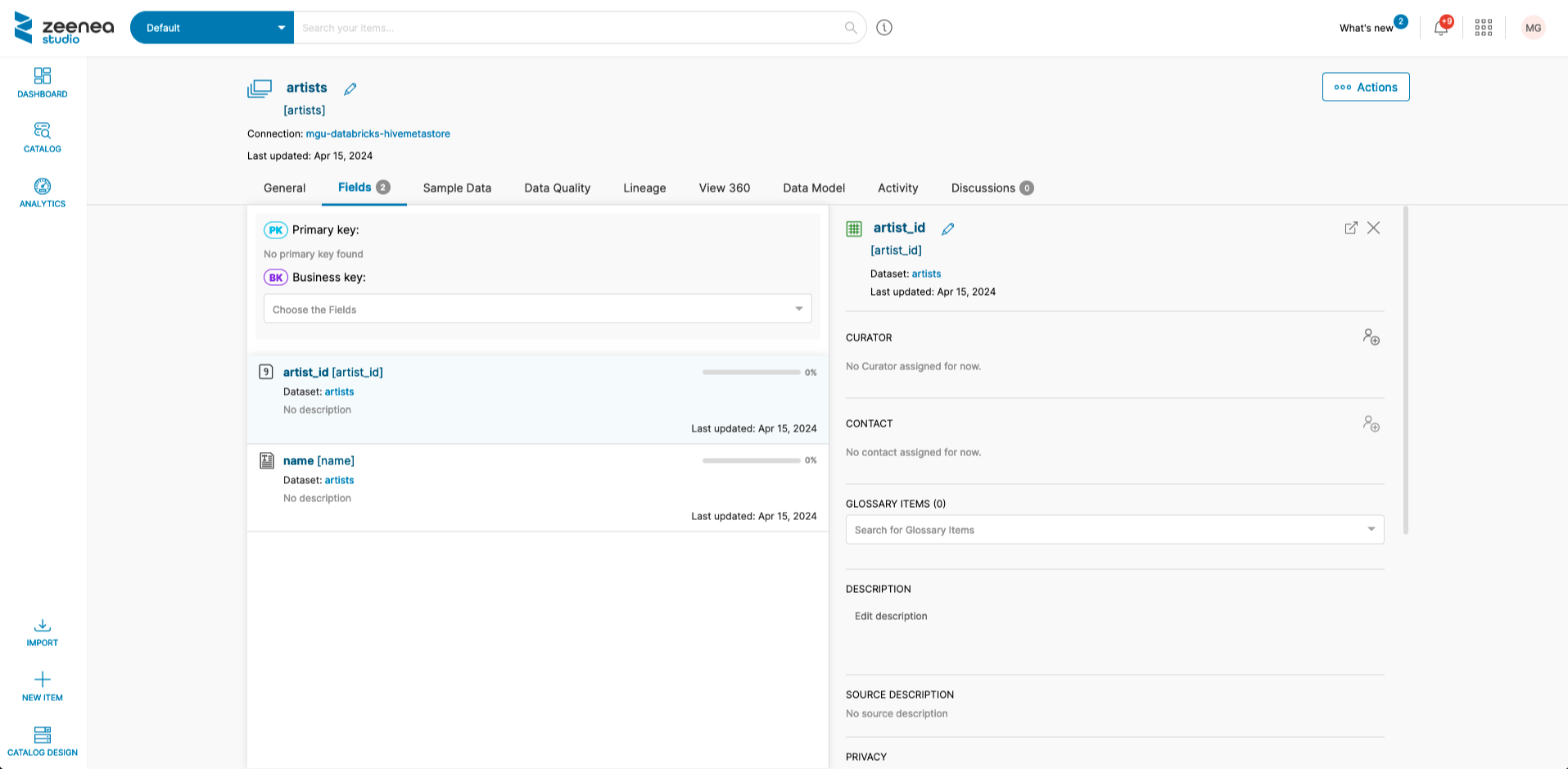Open the apps grid icon
1568x769 pixels.
pos(1483,28)
